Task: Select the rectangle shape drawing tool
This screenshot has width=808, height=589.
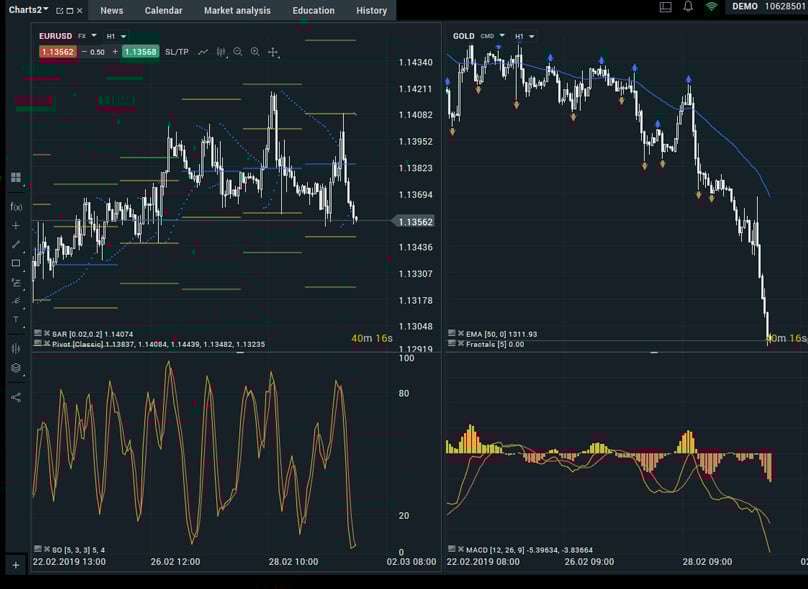Action: (16, 263)
